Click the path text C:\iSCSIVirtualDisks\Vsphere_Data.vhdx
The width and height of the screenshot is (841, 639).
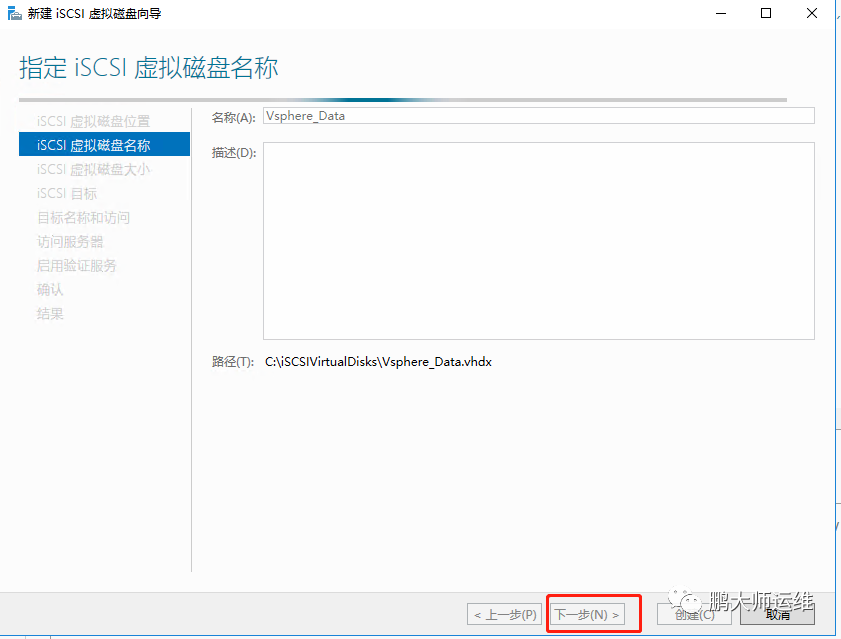(378, 362)
